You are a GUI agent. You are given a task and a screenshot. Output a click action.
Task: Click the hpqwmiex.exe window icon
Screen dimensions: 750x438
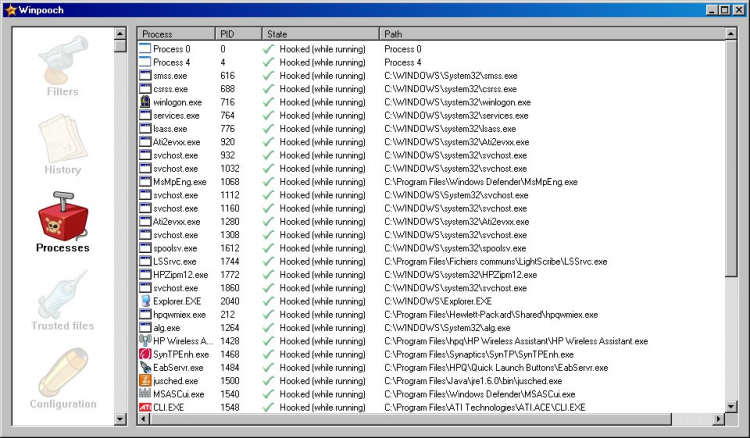[145, 314]
